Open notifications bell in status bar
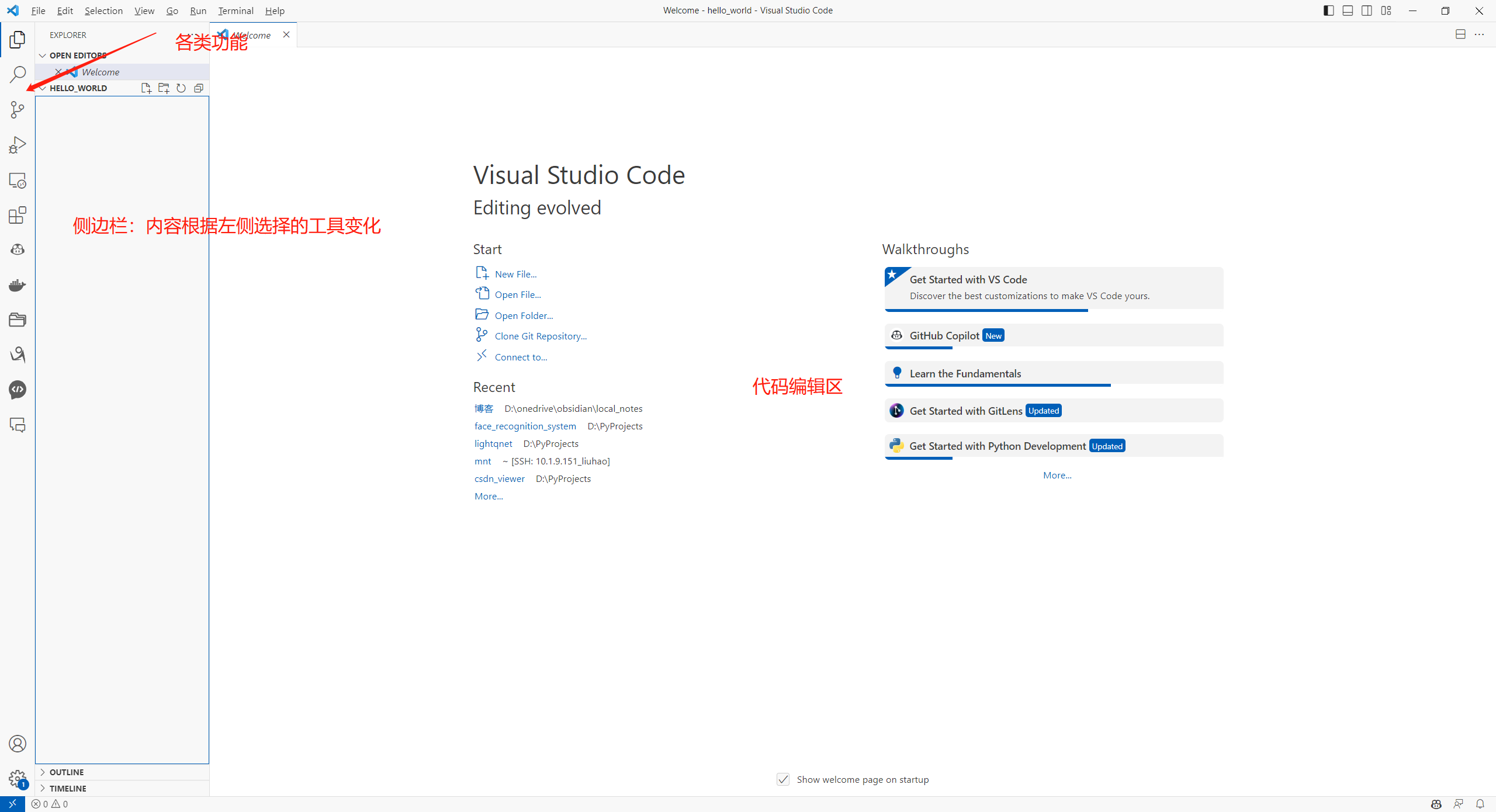 [x=1480, y=804]
